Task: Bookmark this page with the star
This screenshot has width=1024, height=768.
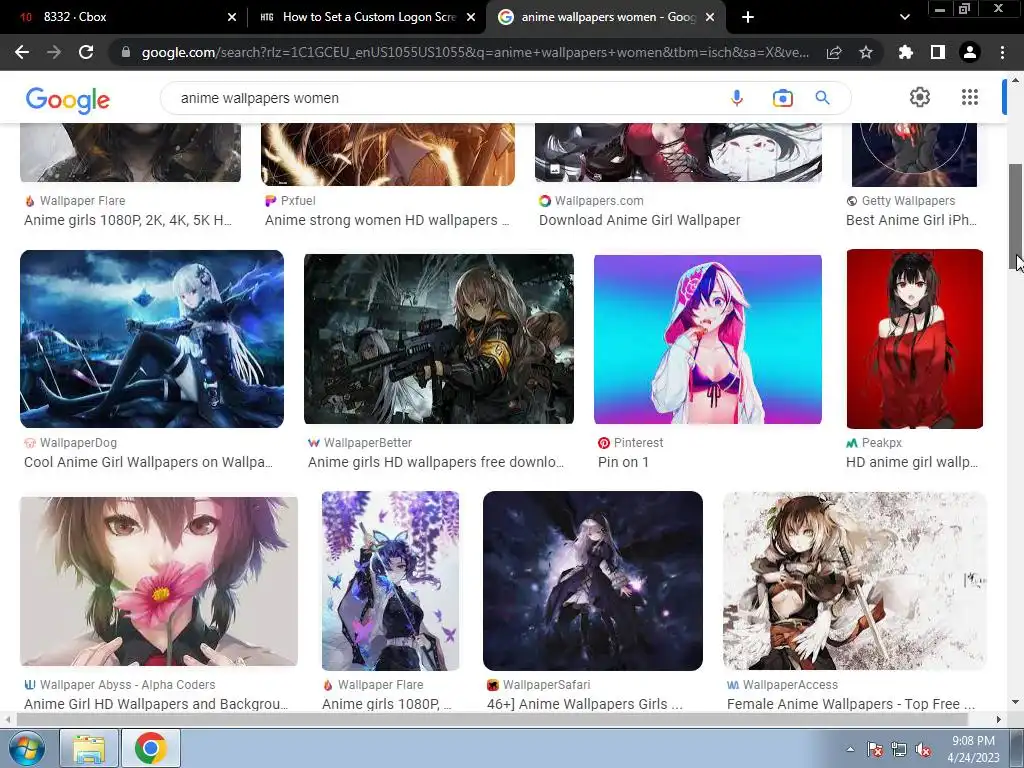Action: (x=866, y=52)
